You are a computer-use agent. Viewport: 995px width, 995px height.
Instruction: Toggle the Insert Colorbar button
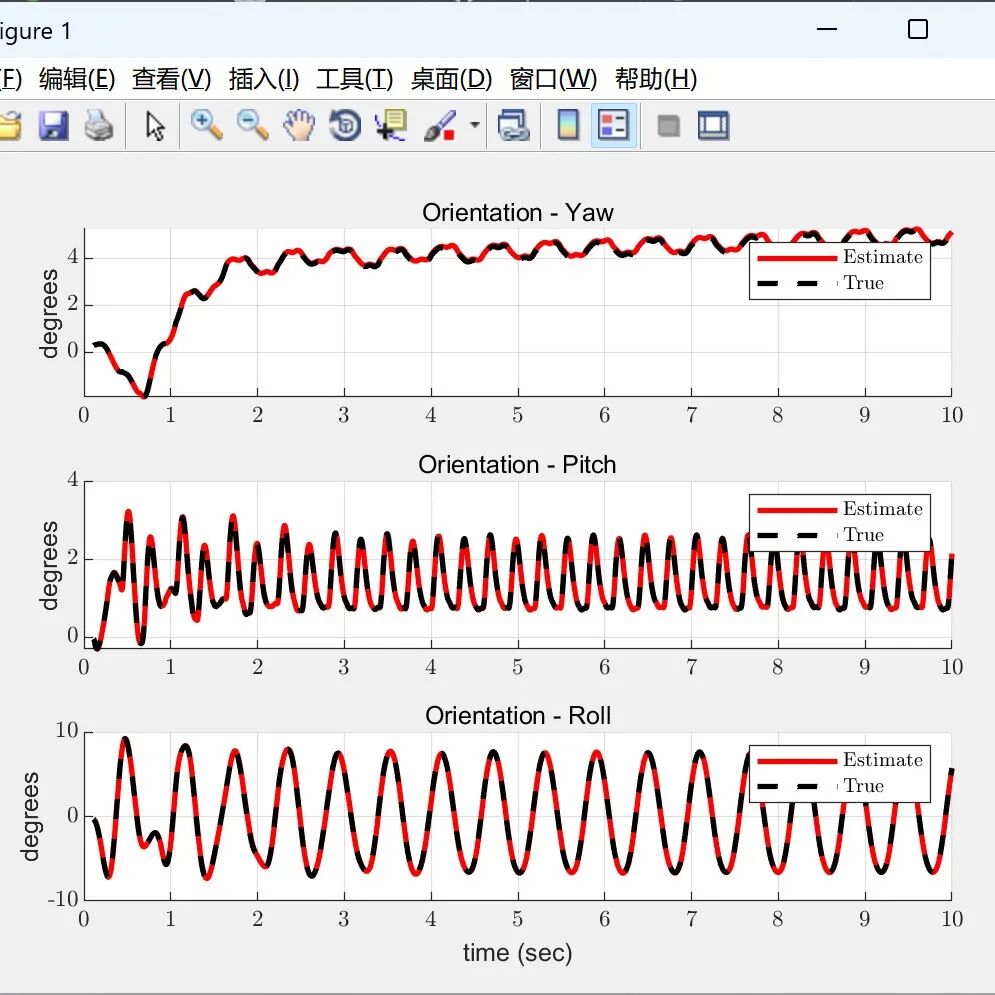[x=568, y=125]
